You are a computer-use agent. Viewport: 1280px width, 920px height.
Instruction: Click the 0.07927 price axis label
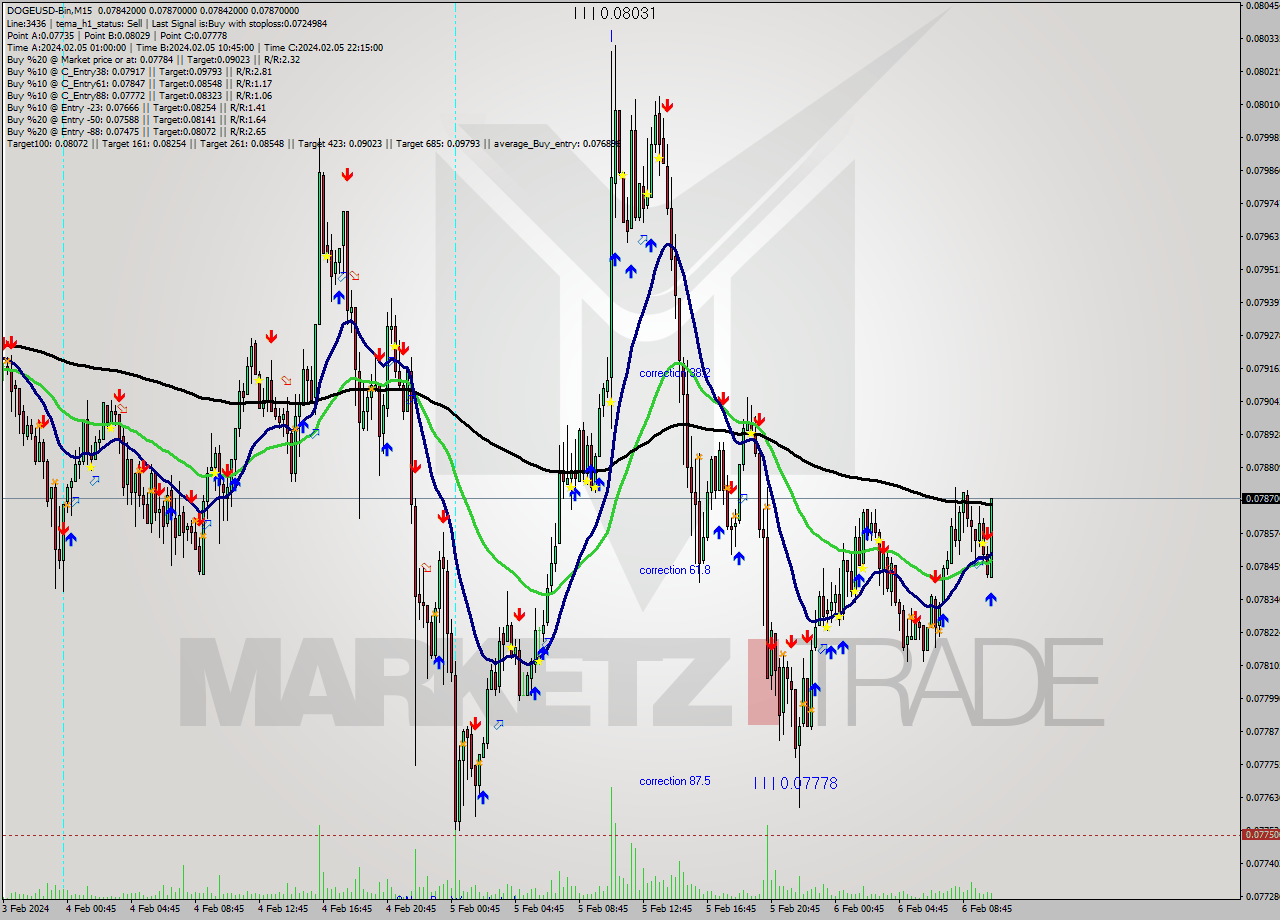click(x=1261, y=335)
